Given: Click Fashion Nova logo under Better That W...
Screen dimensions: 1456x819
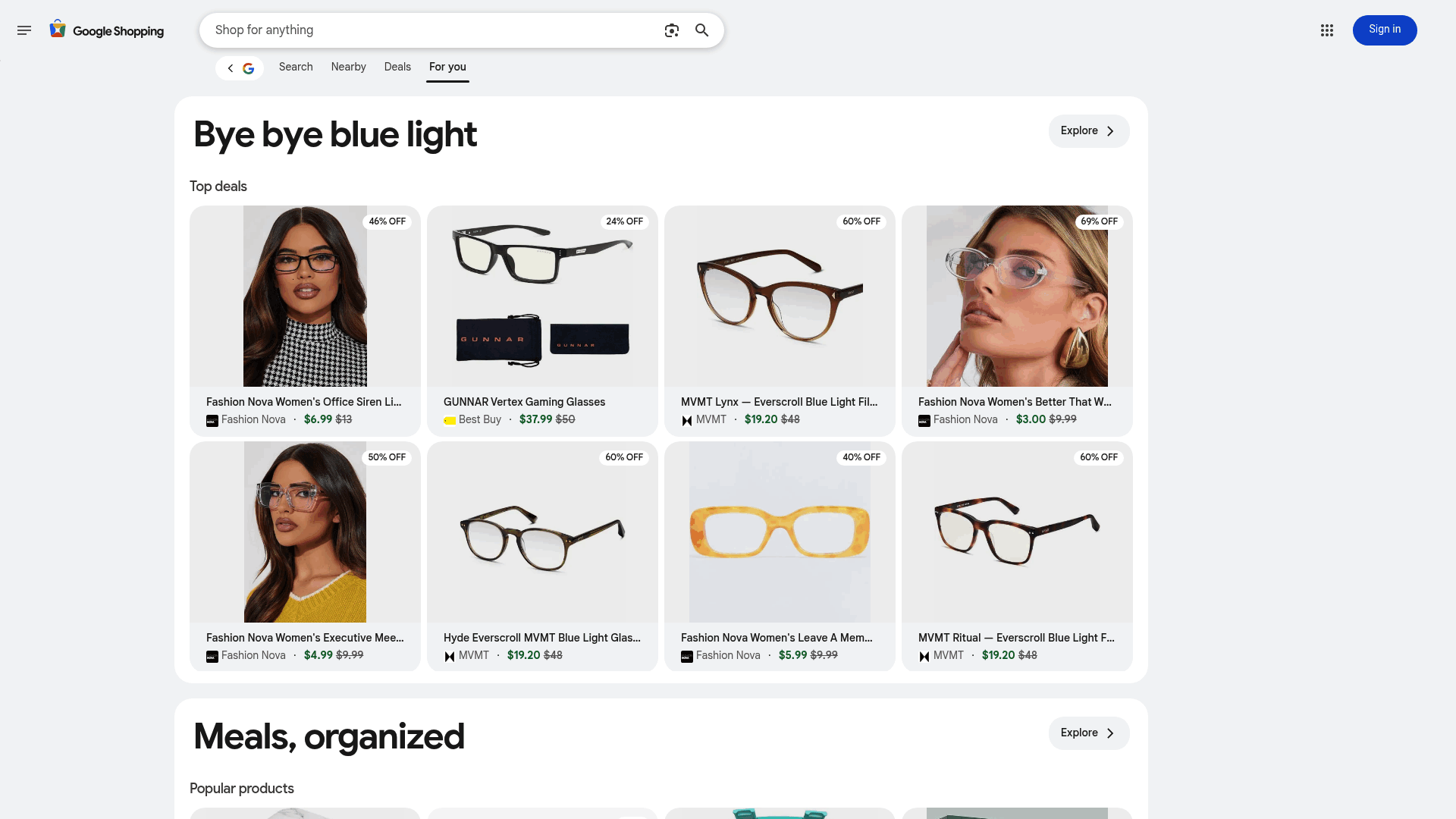Looking at the screenshot, I should [x=924, y=421].
